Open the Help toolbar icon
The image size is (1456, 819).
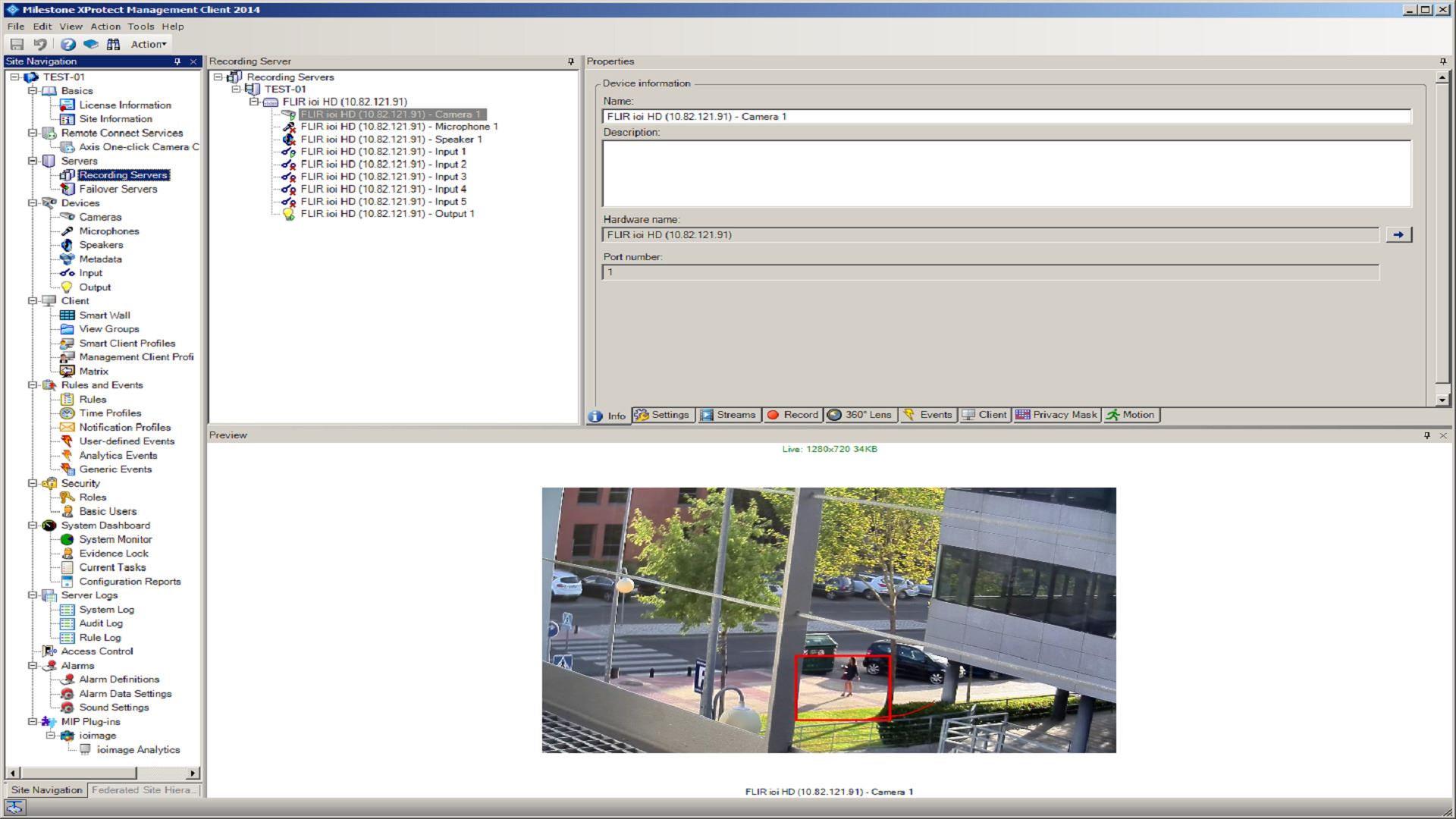68,44
